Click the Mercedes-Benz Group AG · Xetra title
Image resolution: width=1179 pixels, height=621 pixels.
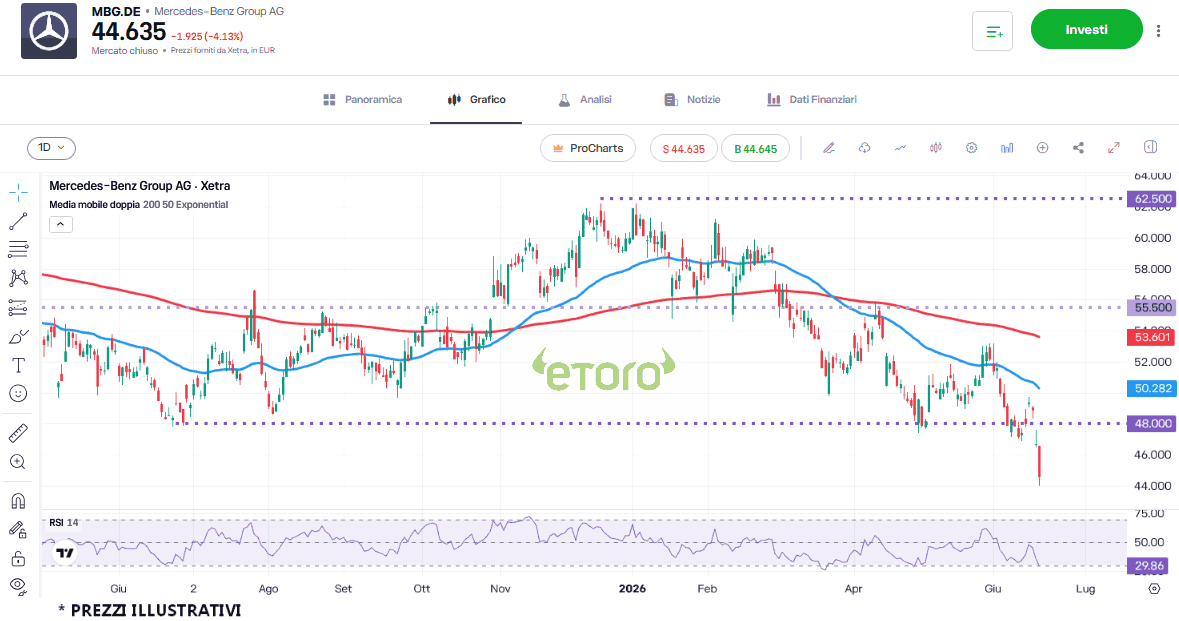[x=140, y=186]
